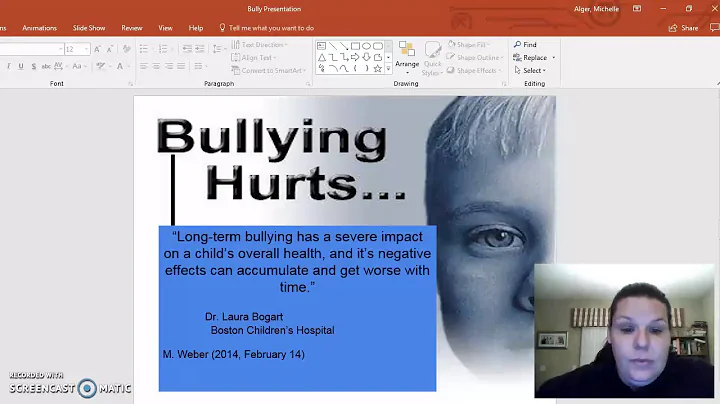
Task: Open the Quick Styles gallery
Action: point(432,58)
